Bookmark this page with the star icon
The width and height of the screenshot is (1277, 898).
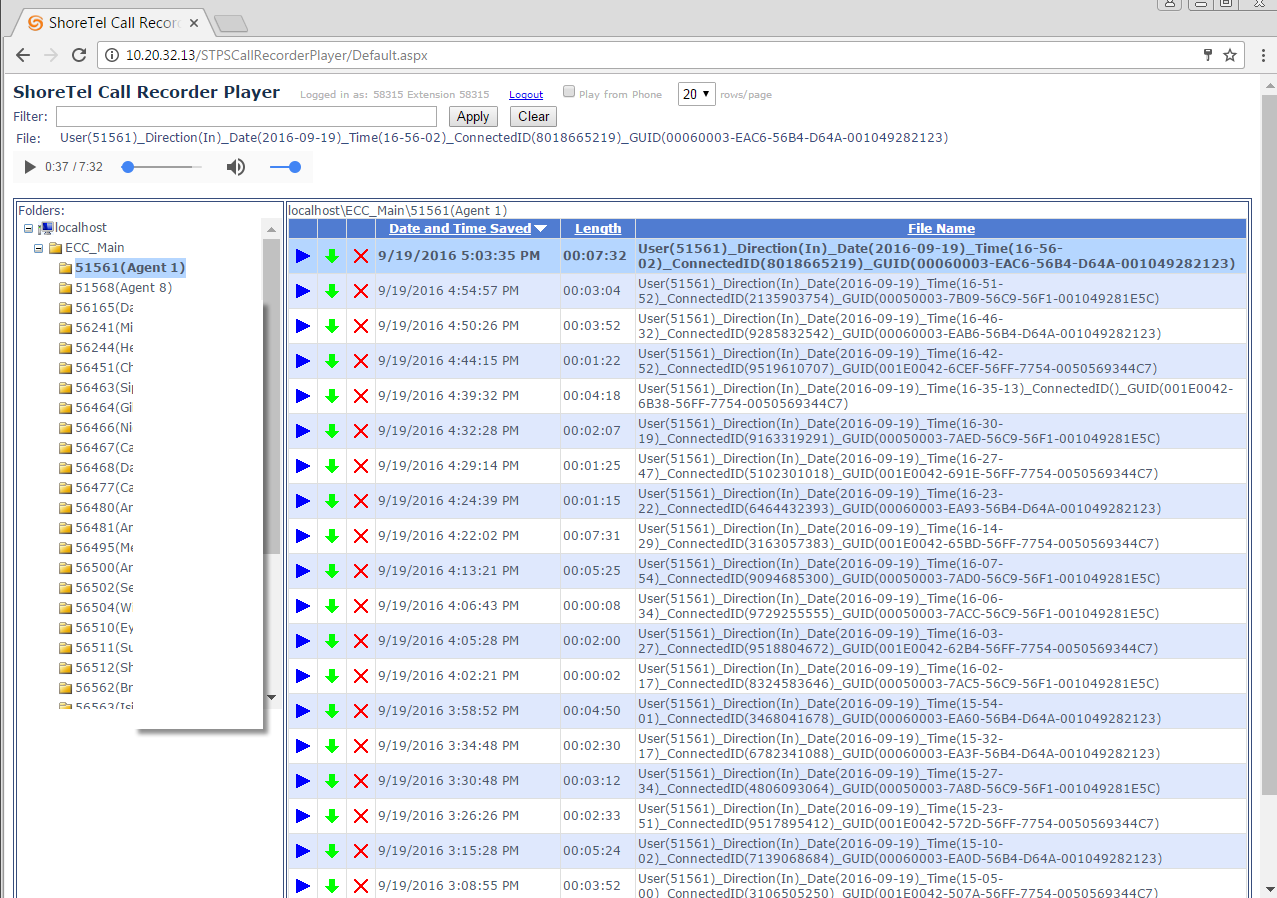coord(1230,55)
